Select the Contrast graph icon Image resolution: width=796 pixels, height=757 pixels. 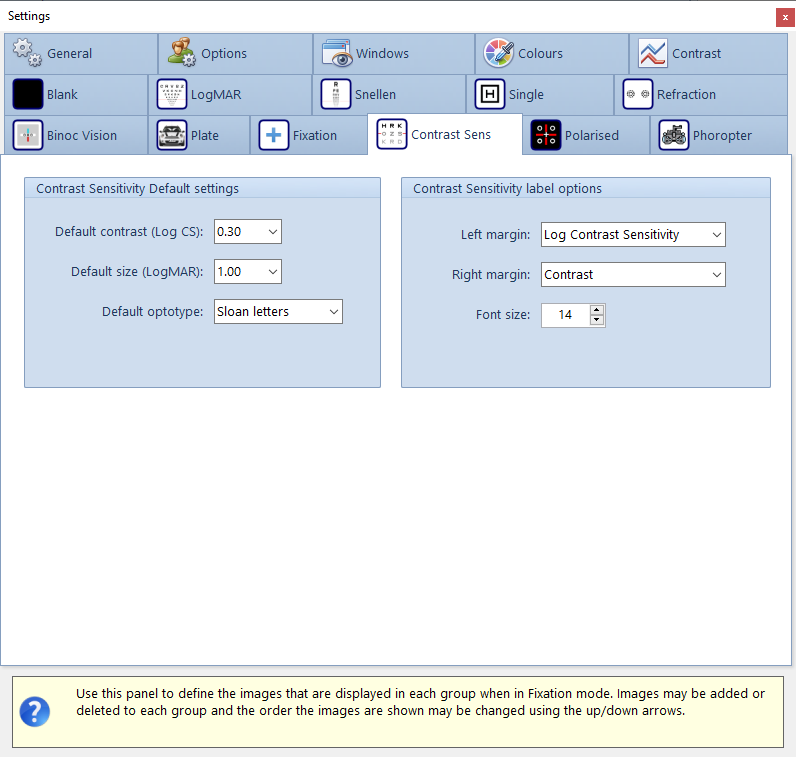click(x=653, y=53)
